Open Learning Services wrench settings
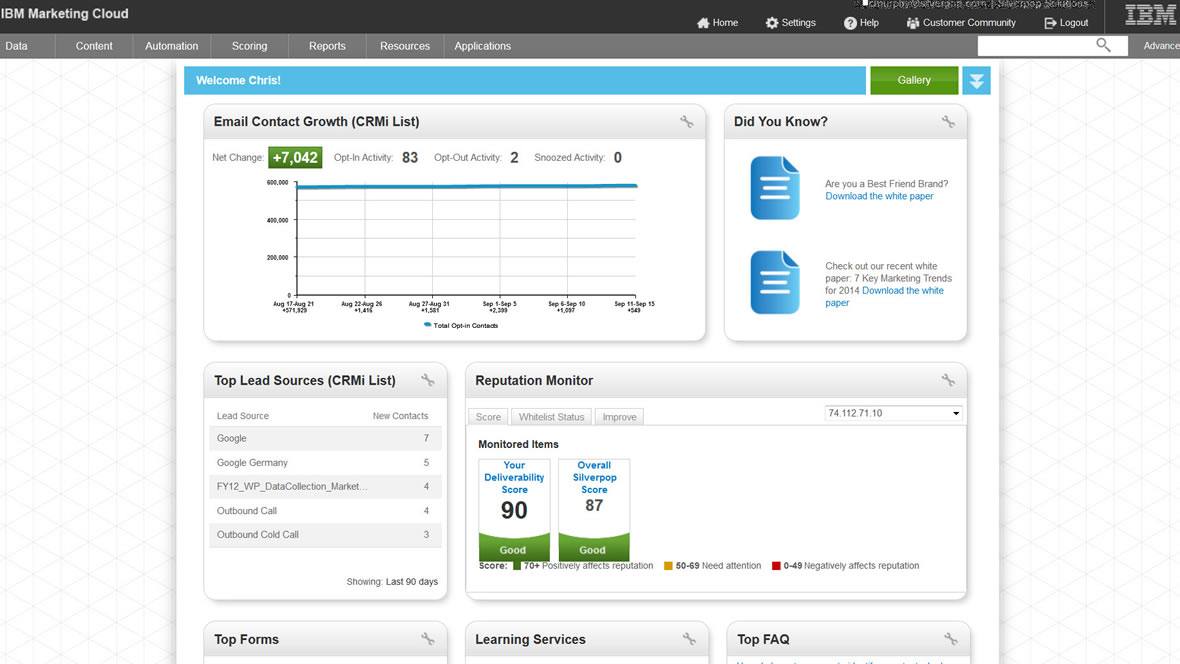This screenshot has width=1180, height=664. click(x=689, y=639)
